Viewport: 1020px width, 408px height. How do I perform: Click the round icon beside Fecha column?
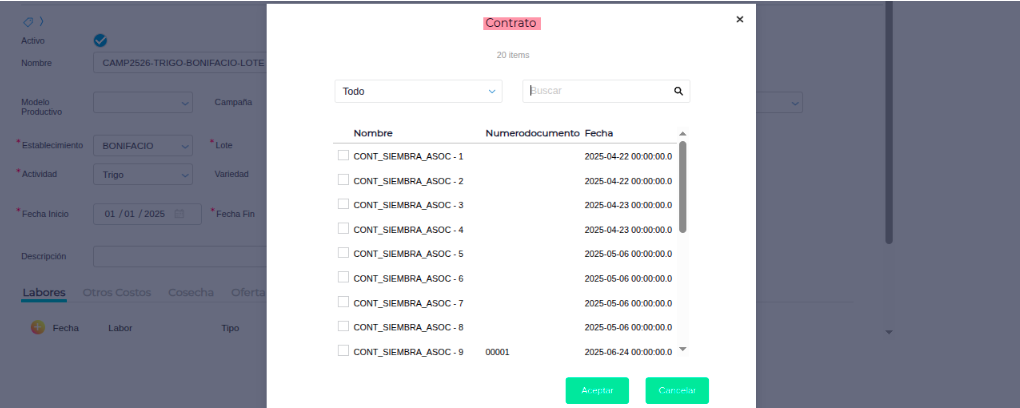(x=38, y=327)
